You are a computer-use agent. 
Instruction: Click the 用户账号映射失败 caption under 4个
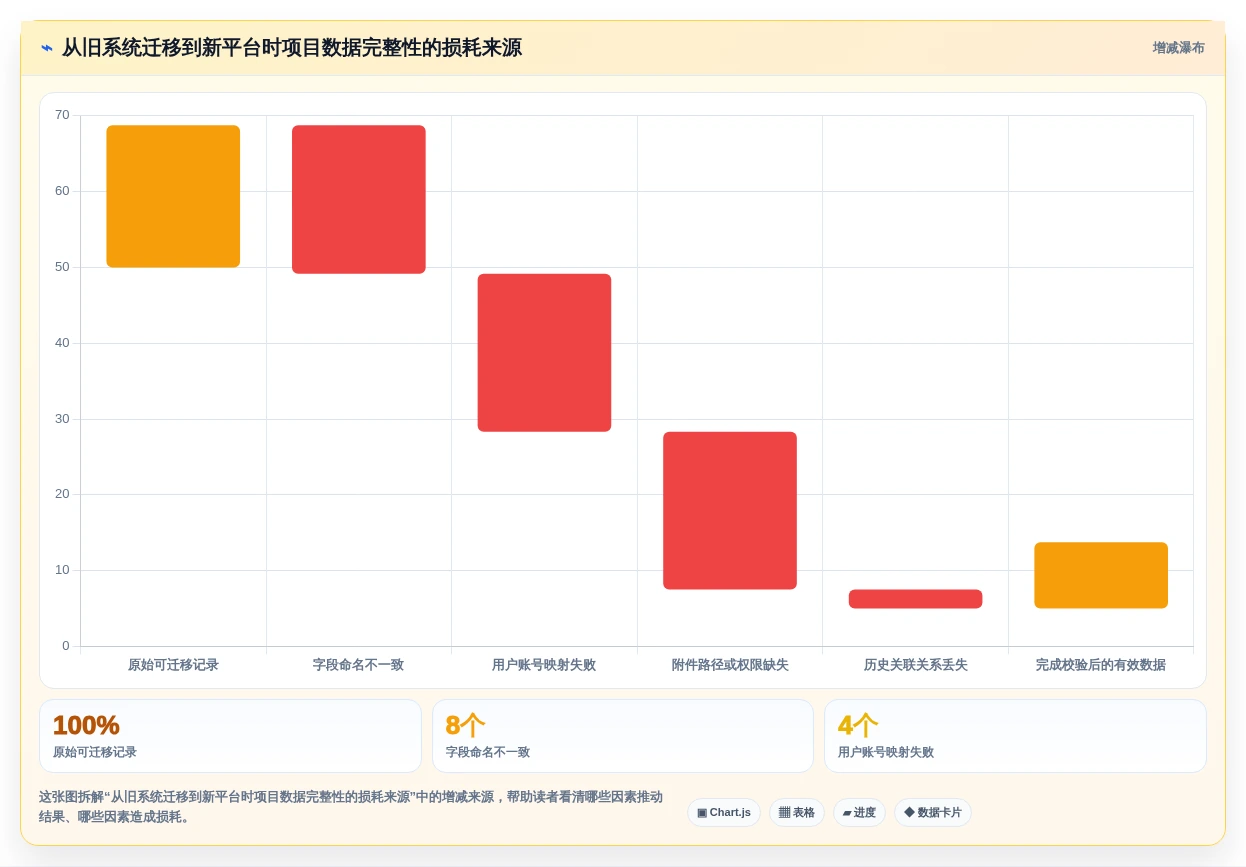[886, 752]
